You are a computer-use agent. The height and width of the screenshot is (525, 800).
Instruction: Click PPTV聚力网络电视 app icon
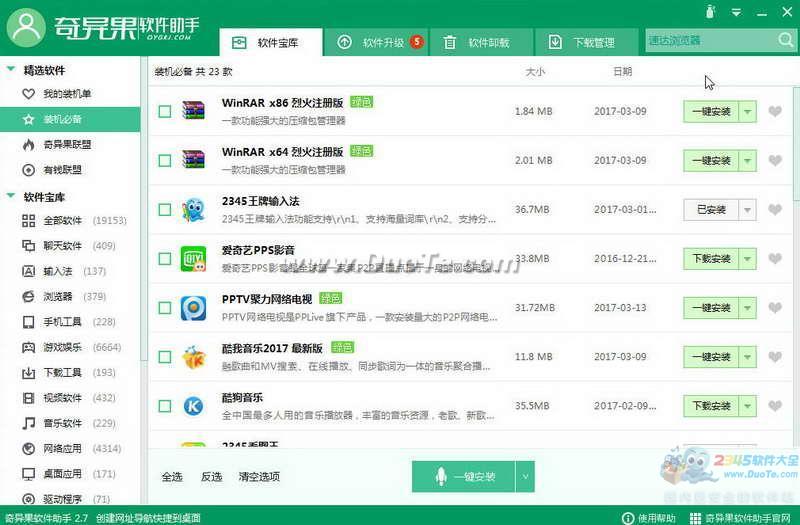click(x=193, y=308)
